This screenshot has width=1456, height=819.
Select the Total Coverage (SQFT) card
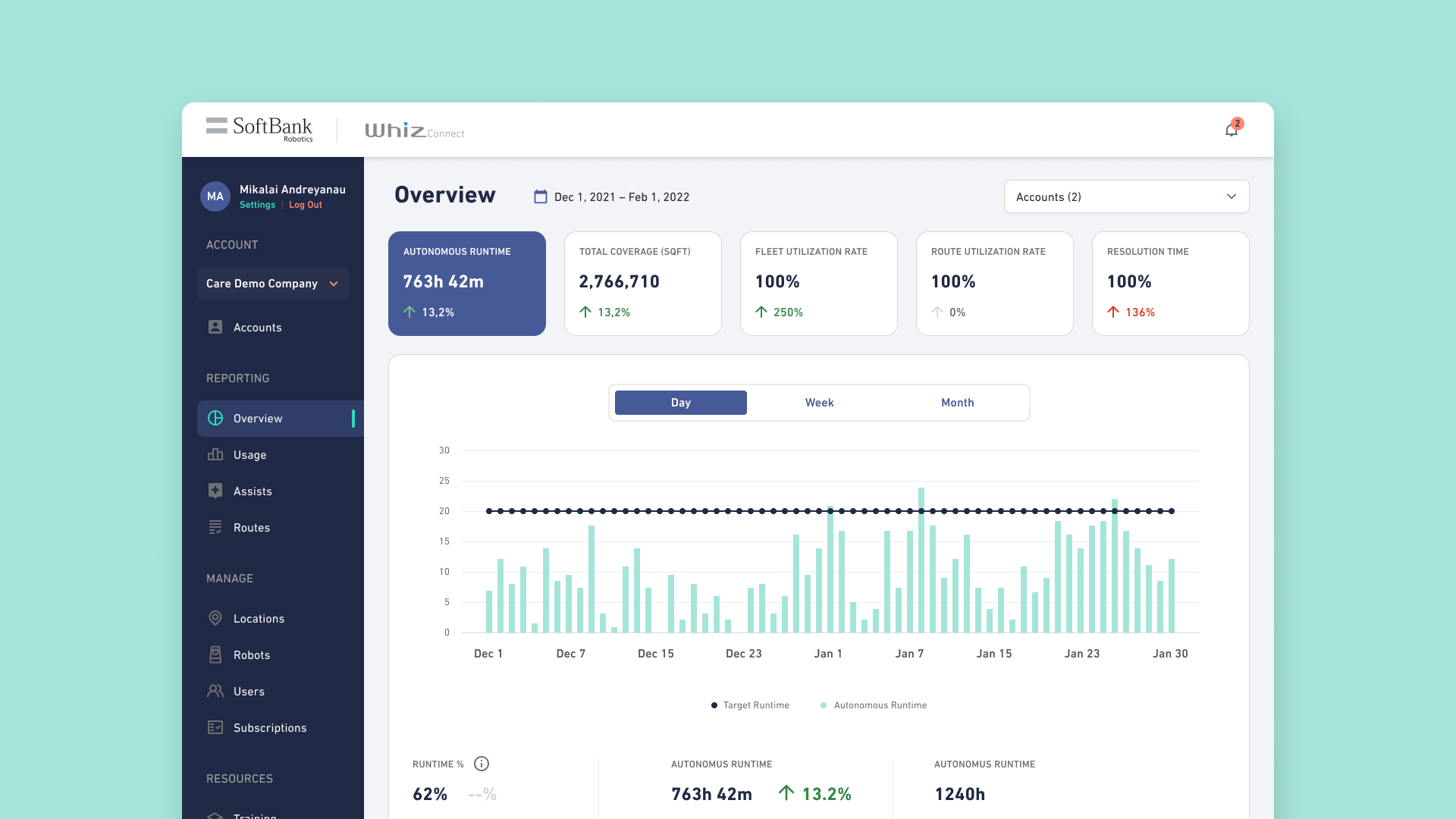(642, 283)
